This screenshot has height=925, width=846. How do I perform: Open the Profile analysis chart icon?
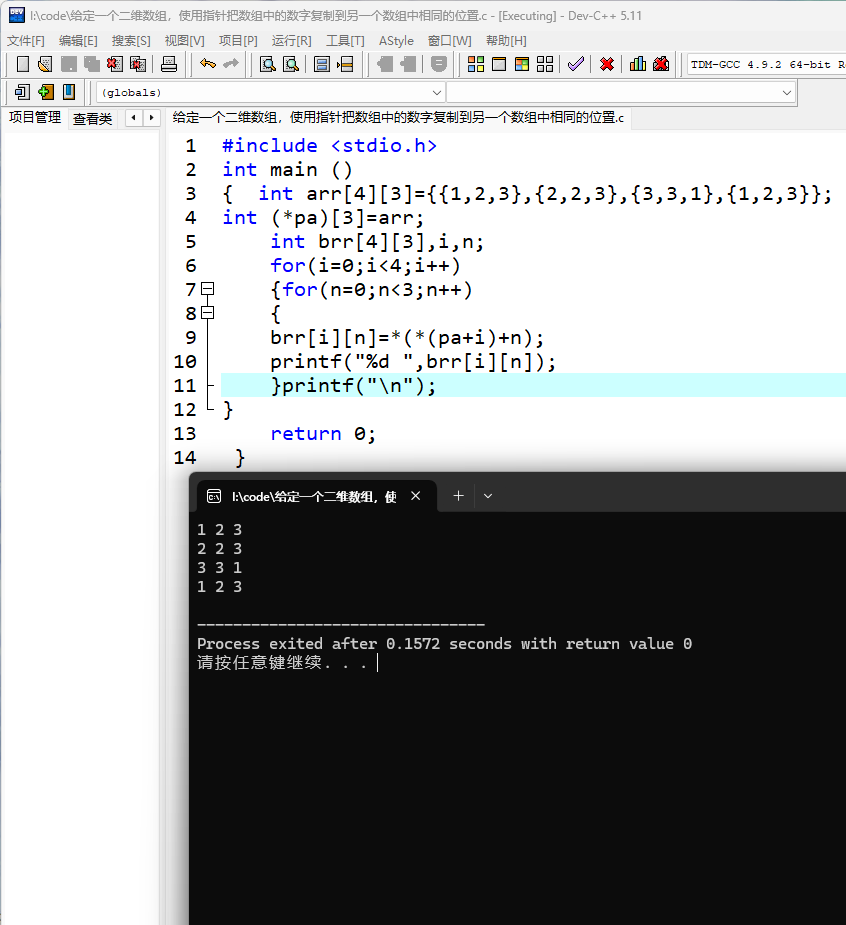point(638,64)
